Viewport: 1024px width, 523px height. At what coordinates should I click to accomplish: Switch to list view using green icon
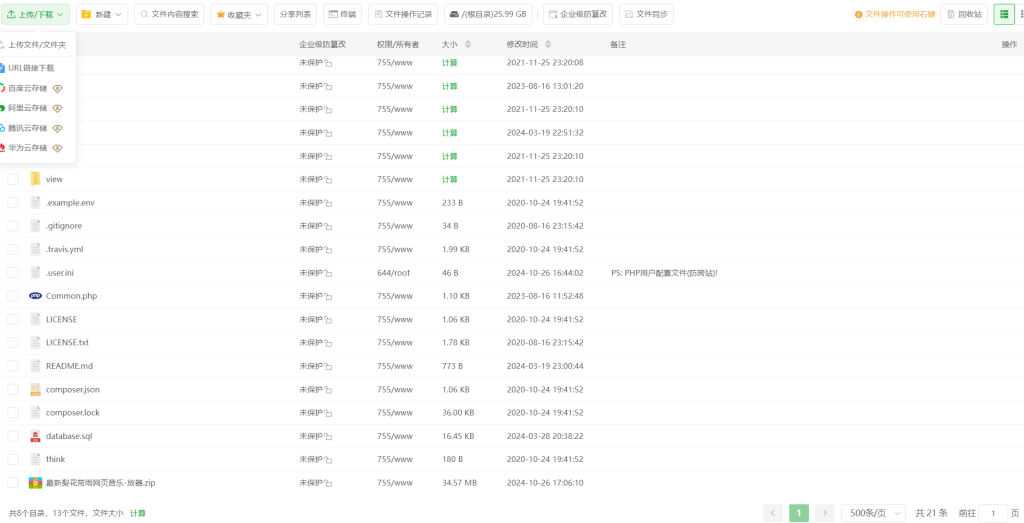point(1003,15)
